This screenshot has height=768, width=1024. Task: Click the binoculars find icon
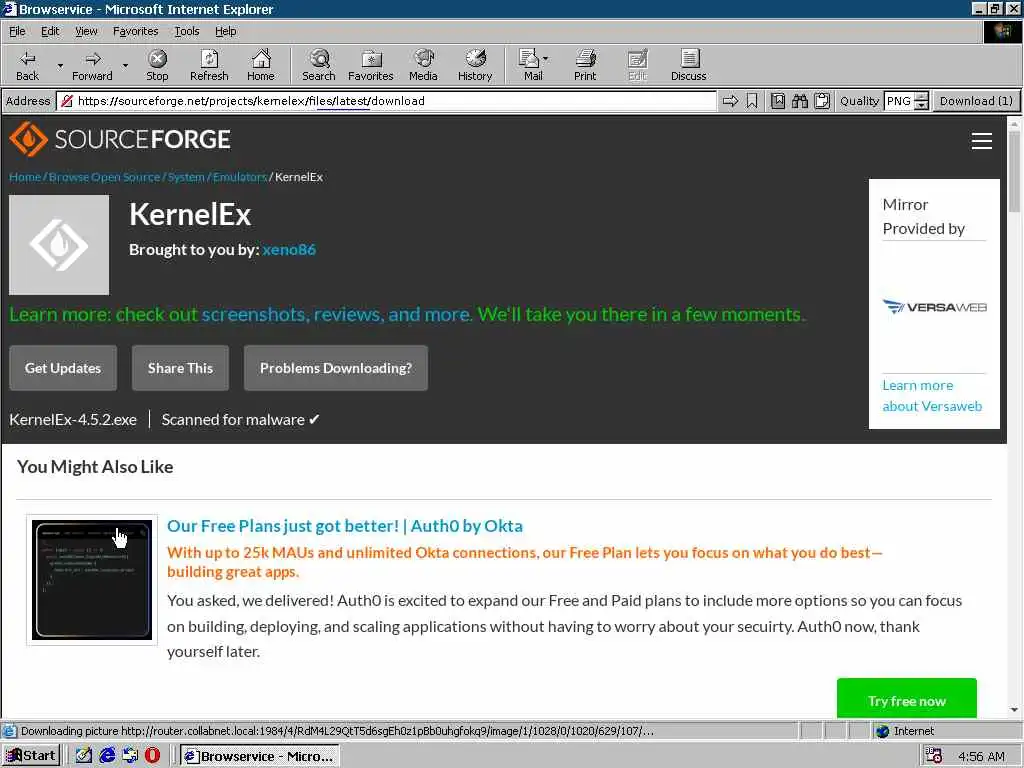click(x=800, y=101)
